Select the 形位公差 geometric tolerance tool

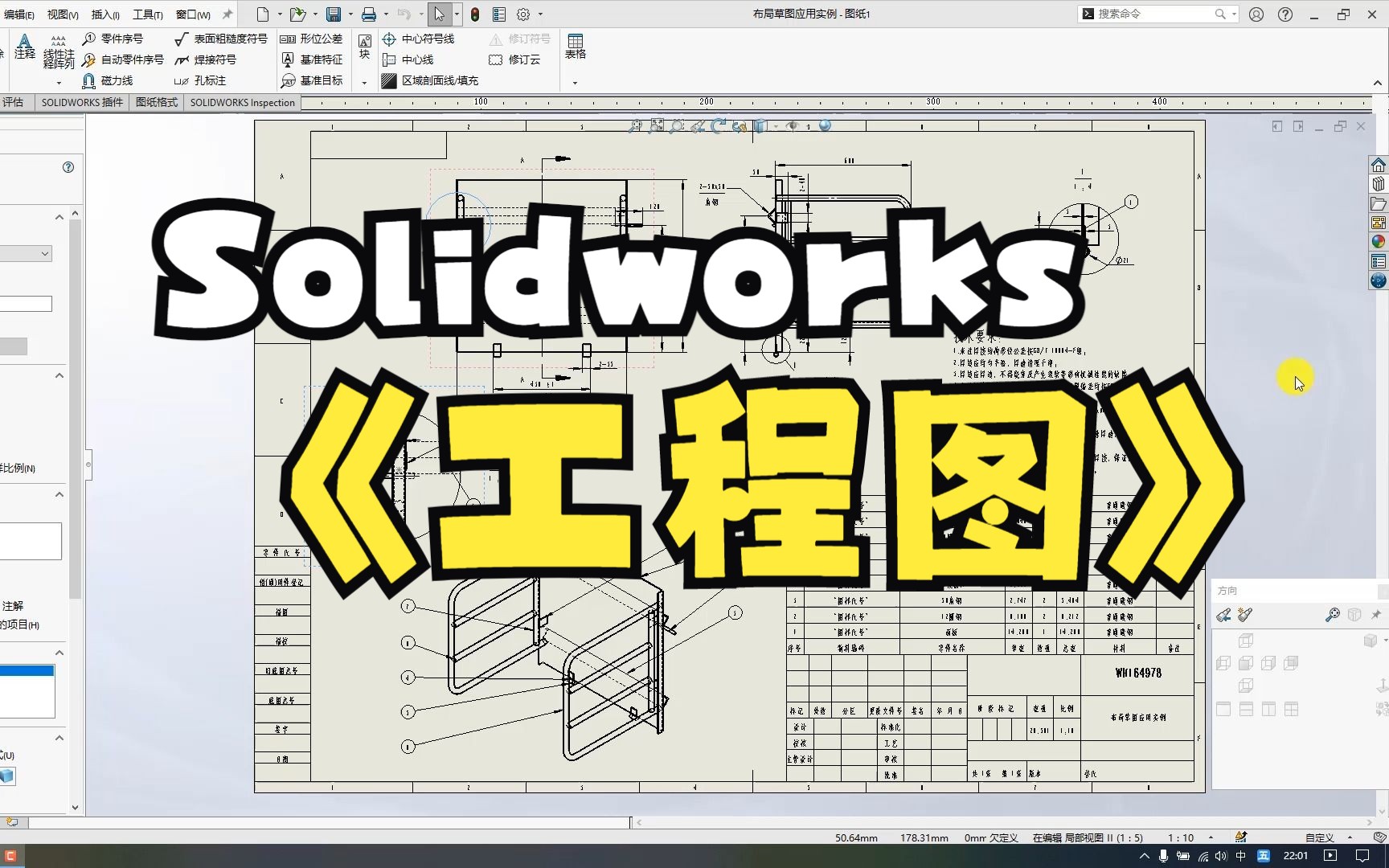tap(311, 39)
